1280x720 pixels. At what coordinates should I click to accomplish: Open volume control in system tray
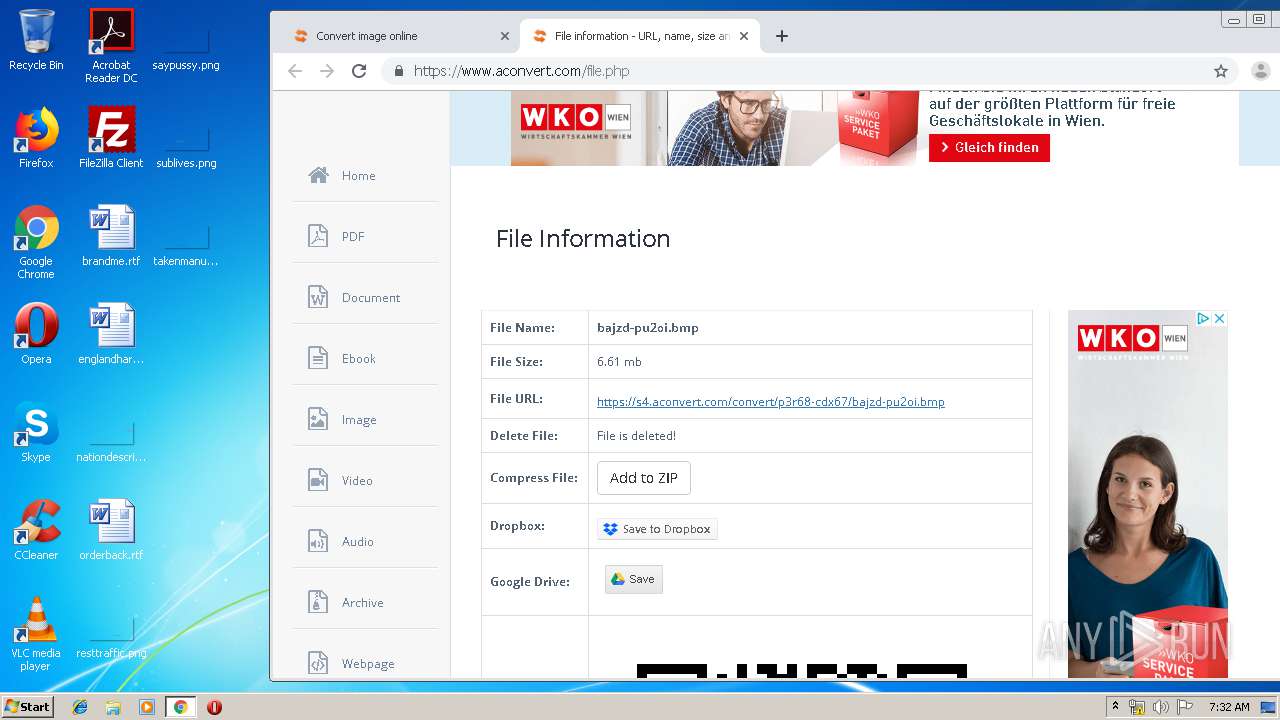point(1161,707)
